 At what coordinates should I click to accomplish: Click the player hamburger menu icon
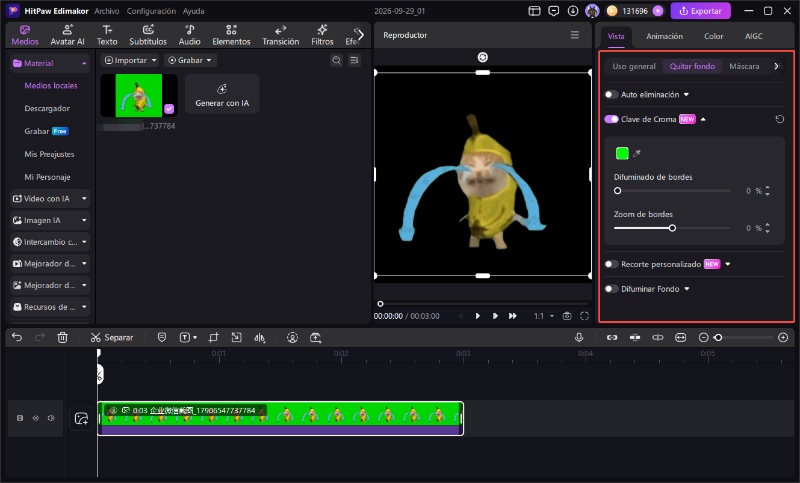click(575, 35)
